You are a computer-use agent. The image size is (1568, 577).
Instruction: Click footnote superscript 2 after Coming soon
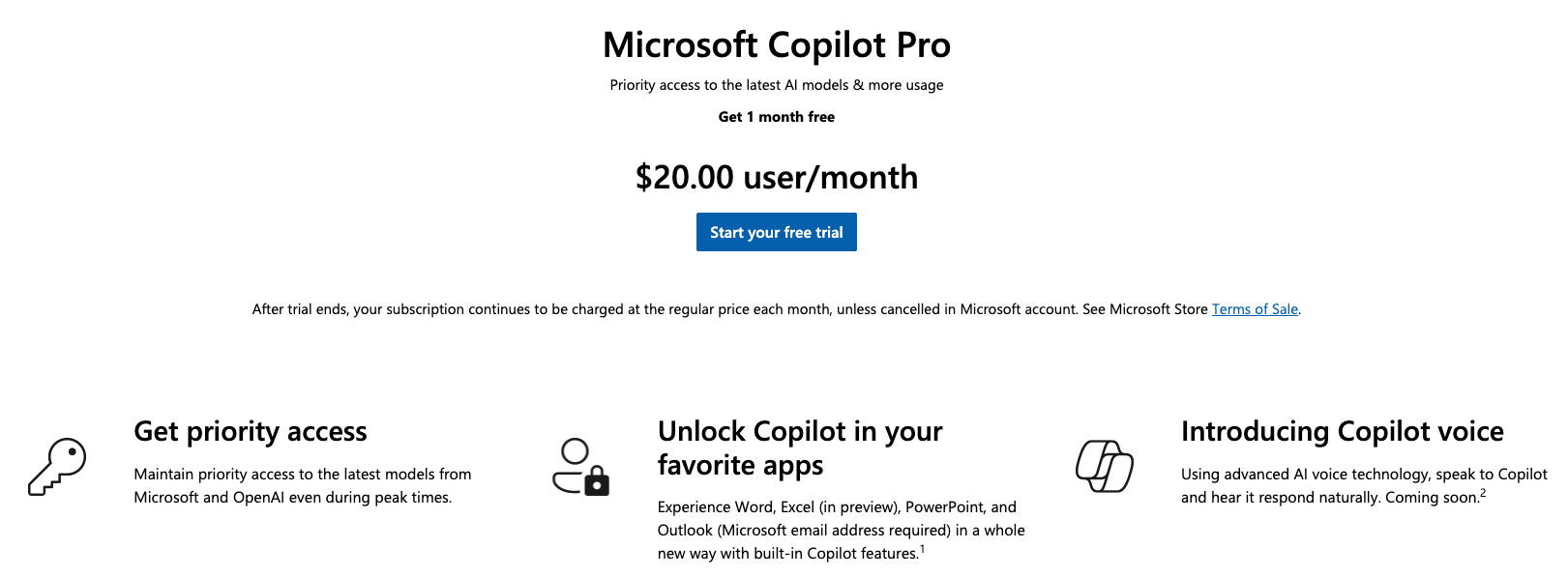coord(1482,492)
